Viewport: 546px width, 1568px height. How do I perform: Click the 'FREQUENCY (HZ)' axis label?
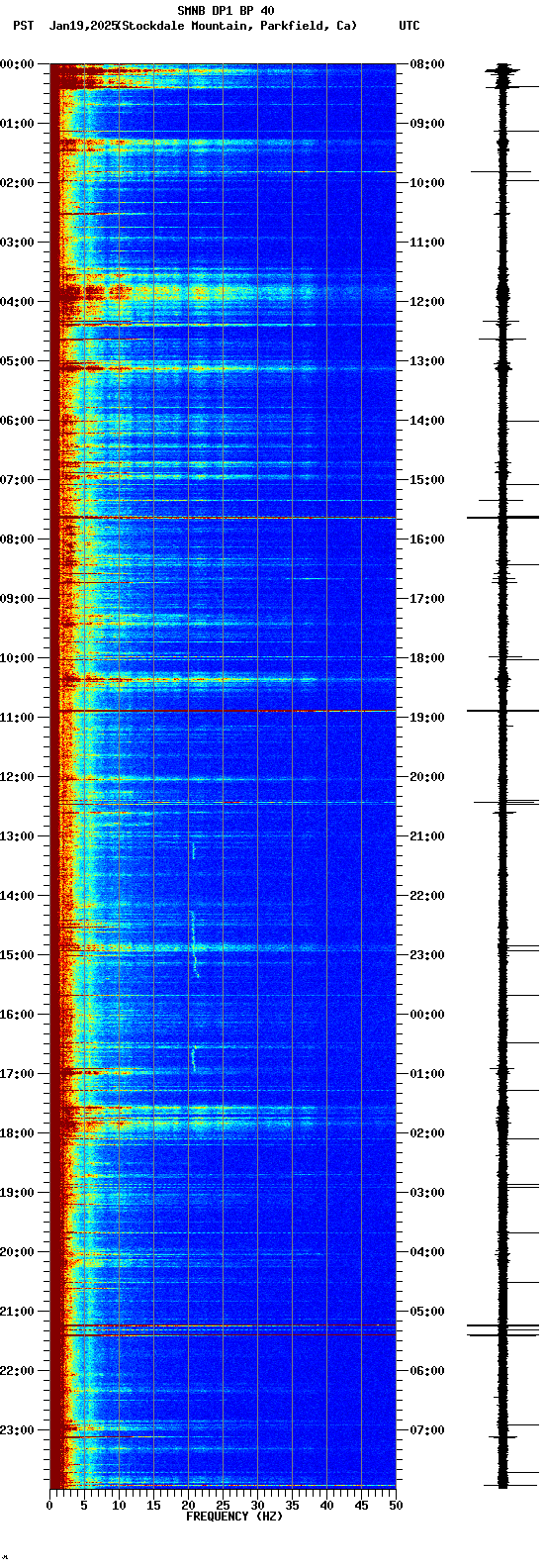point(234,1517)
